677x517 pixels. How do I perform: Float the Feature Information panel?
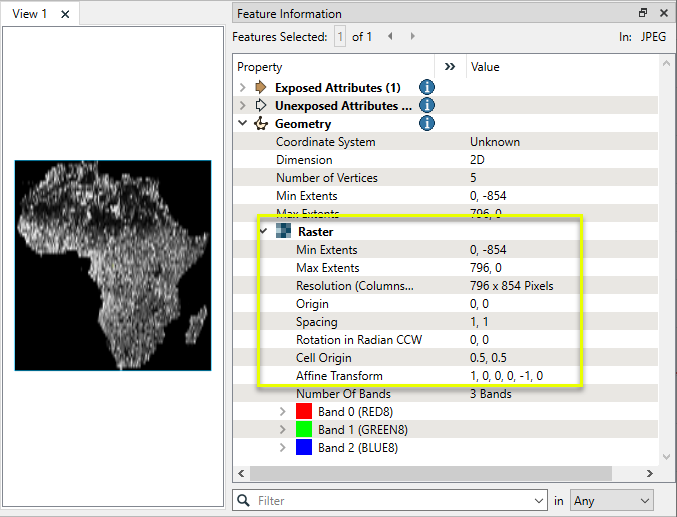[x=643, y=14]
